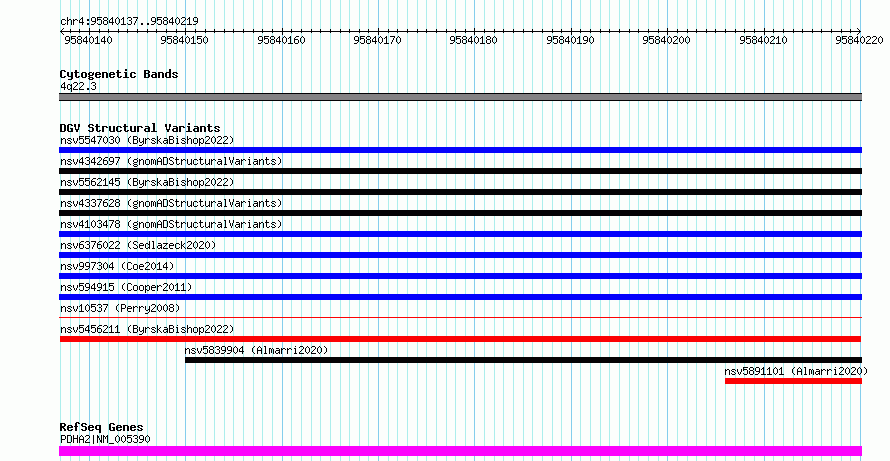Click the blue bar under nsv4103478

(x=460, y=234)
